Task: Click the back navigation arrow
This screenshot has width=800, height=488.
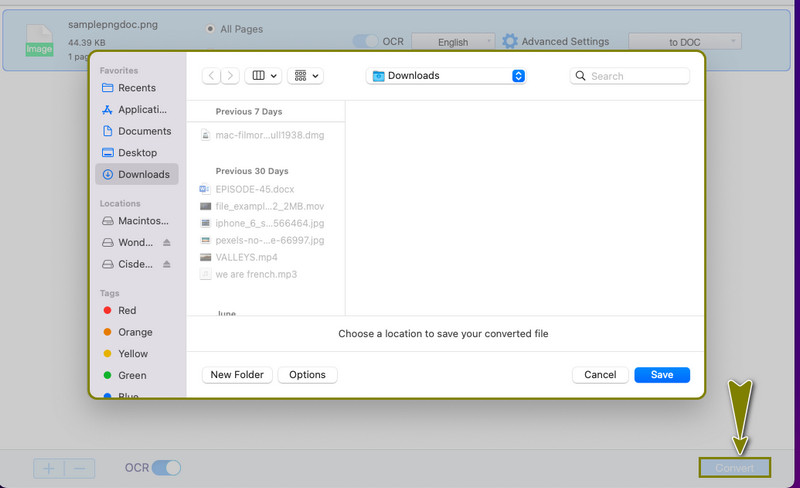Action: [211, 75]
